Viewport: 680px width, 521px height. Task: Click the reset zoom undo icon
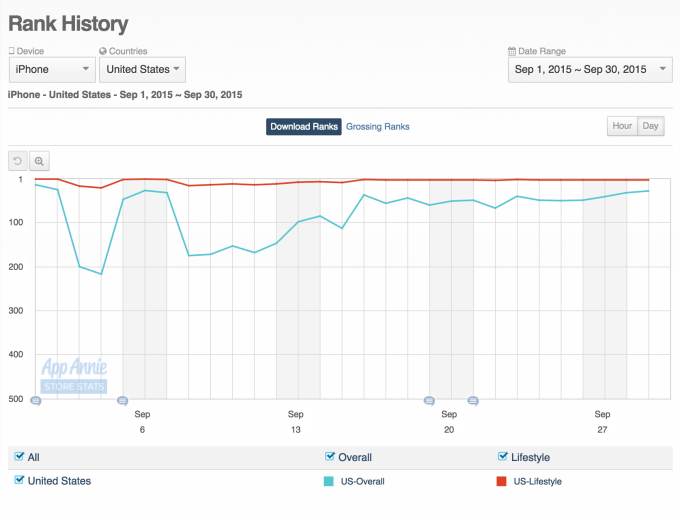point(18,160)
